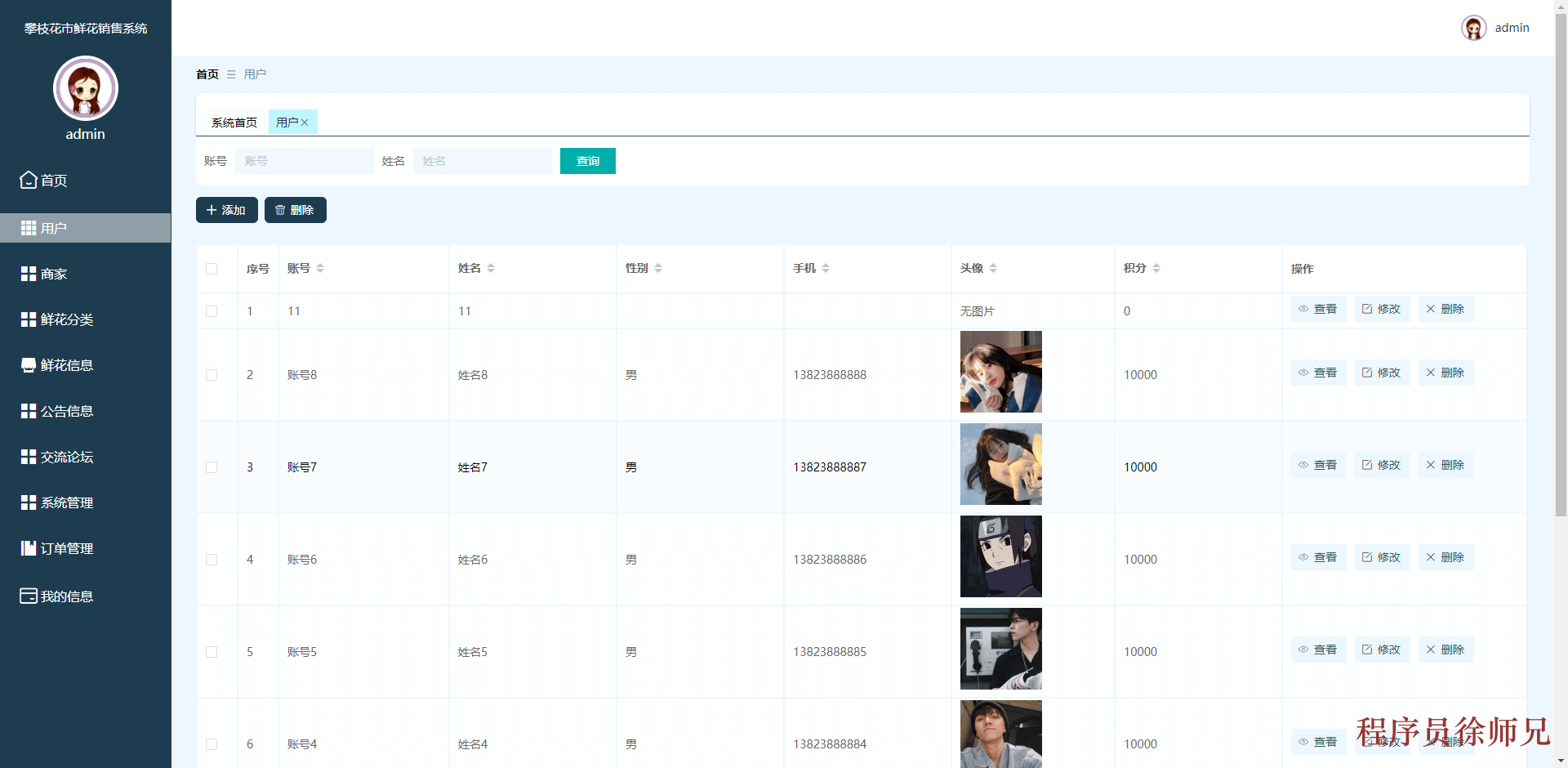The width and height of the screenshot is (1568, 768).
Task: Click the 查询 search button
Action: click(x=587, y=161)
